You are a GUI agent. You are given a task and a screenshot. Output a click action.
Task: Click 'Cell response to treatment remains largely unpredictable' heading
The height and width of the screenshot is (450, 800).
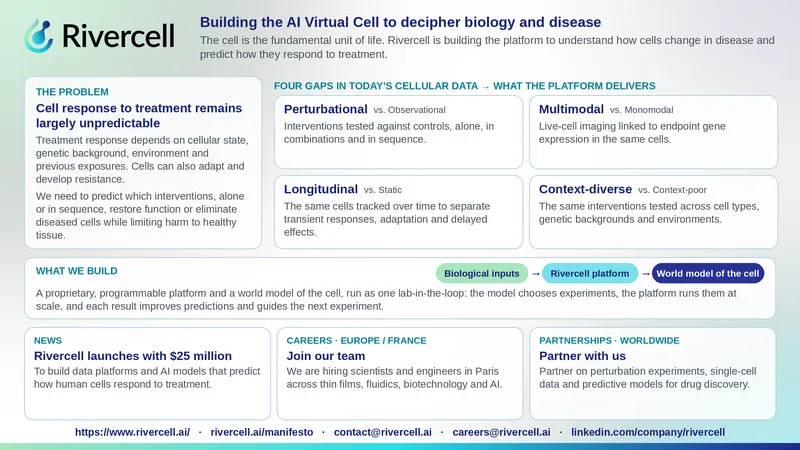139,115
